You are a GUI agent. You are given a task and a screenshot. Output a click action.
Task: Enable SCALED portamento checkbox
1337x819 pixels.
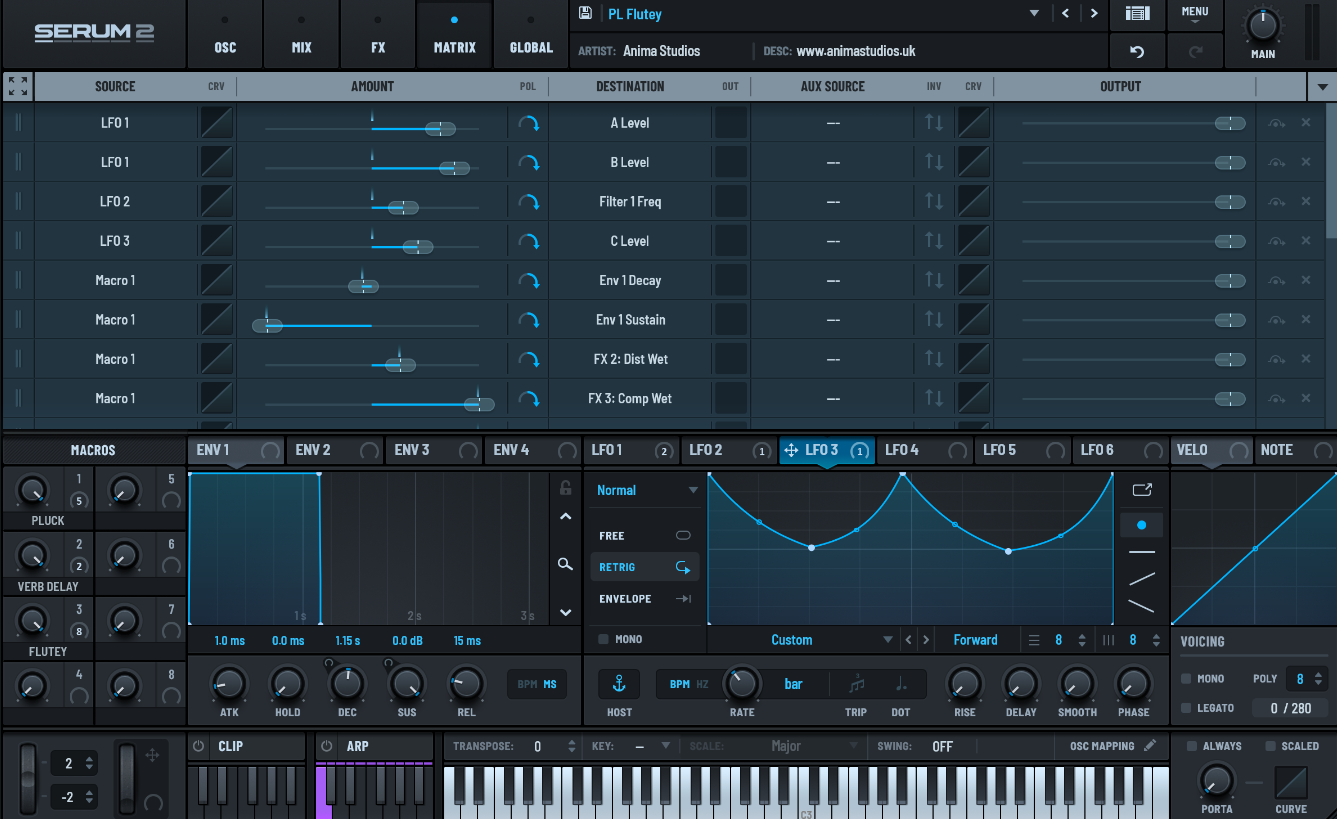pyautogui.click(x=1270, y=746)
